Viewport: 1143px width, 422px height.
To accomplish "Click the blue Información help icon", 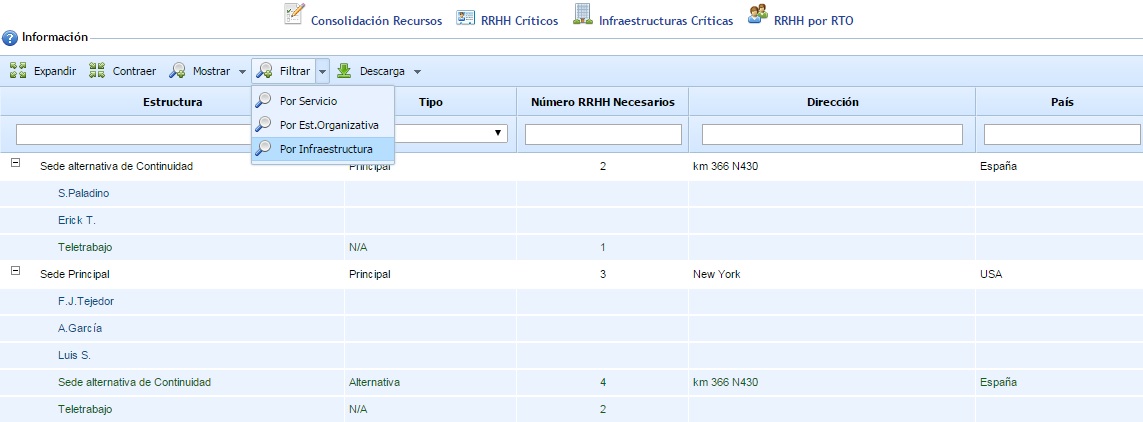I will click(x=10, y=38).
